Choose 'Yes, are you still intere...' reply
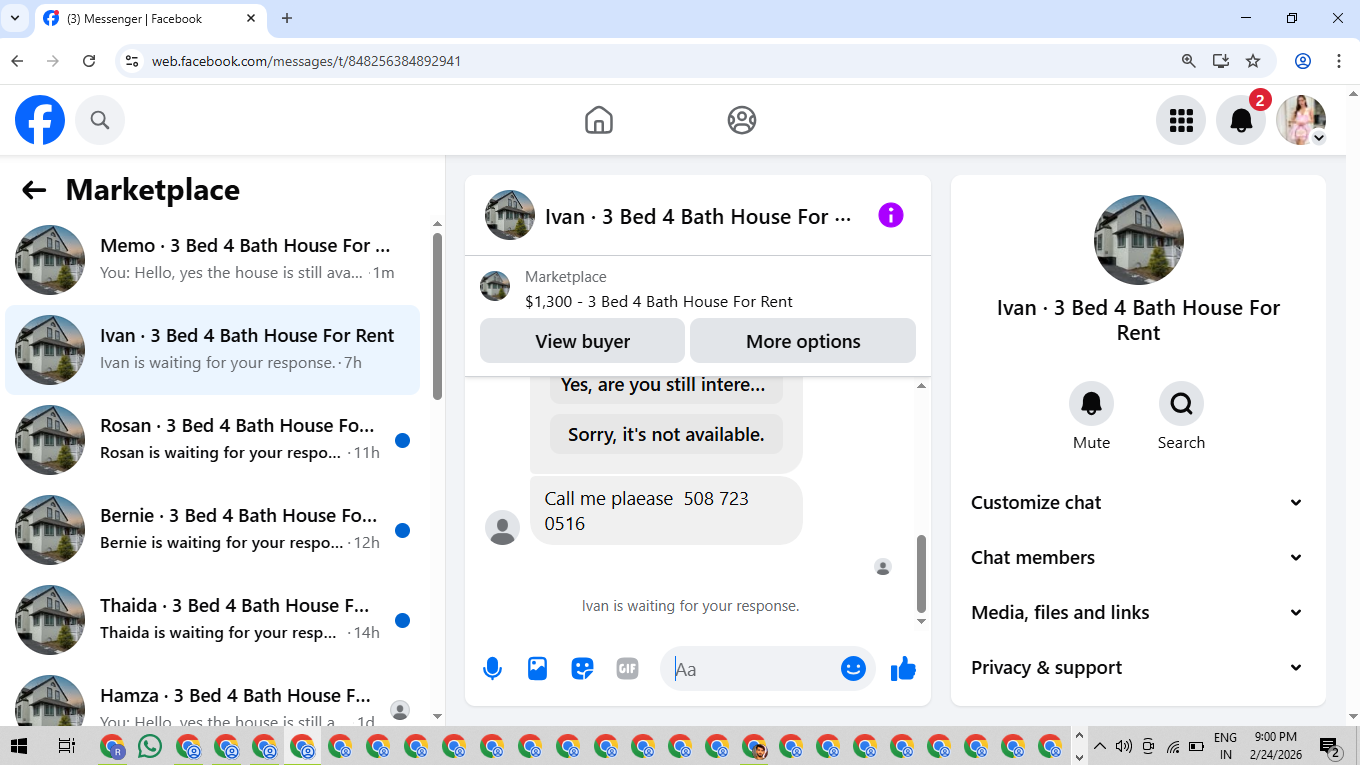The image size is (1360, 765). pos(666,385)
